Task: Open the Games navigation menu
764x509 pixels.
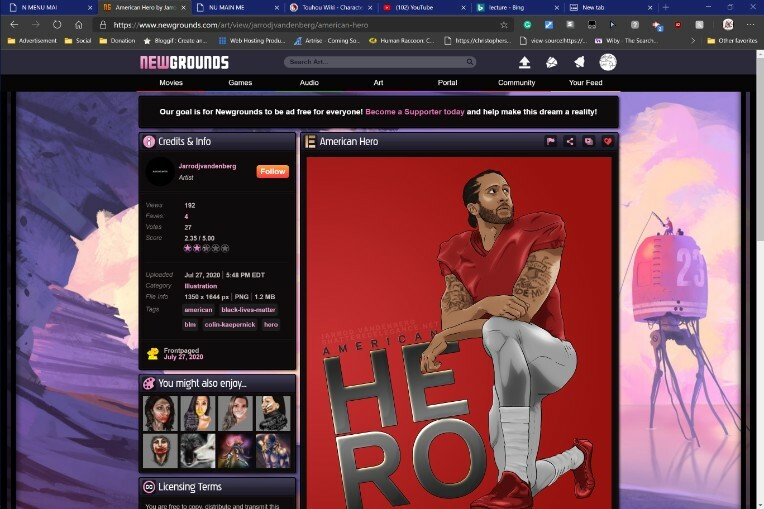Action: coord(240,82)
